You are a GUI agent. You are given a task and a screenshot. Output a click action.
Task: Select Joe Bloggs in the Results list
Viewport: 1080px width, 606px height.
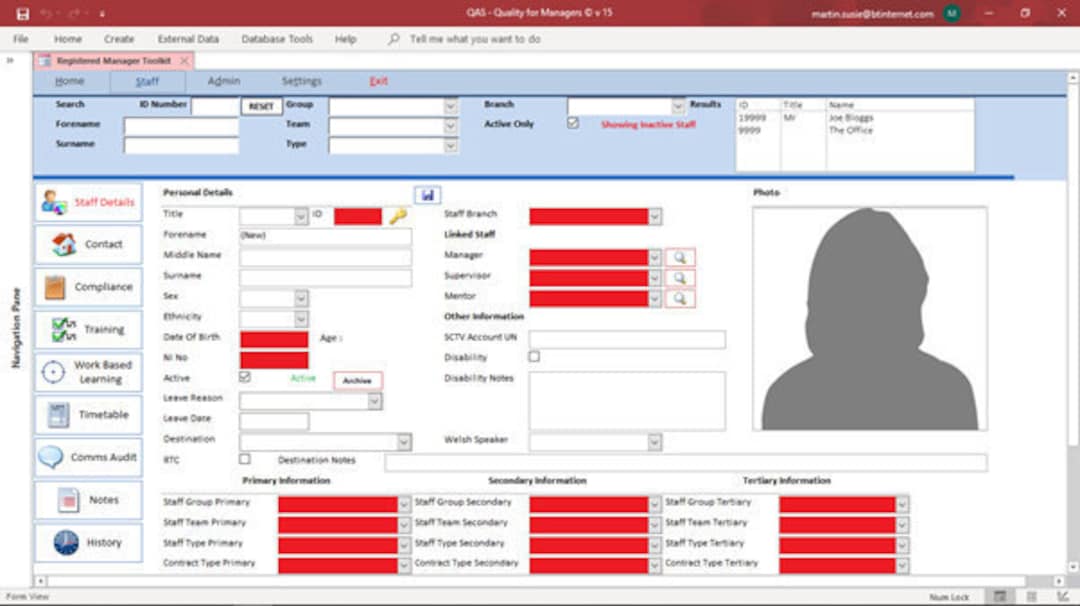850,117
